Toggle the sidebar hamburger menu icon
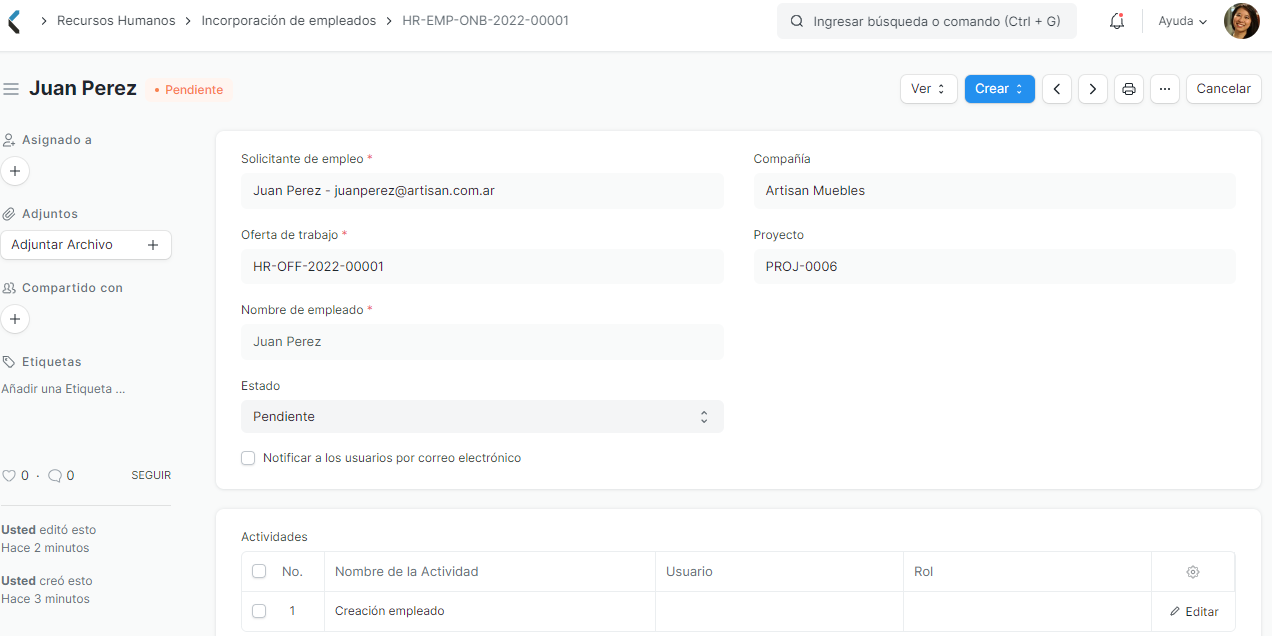Image resolution: width=1272 pixels, height=636 pixels. click(11, 89)
